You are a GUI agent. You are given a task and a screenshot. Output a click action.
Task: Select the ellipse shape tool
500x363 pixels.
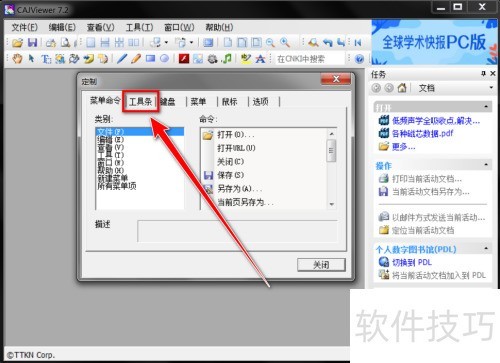click(x=164, y=59)
